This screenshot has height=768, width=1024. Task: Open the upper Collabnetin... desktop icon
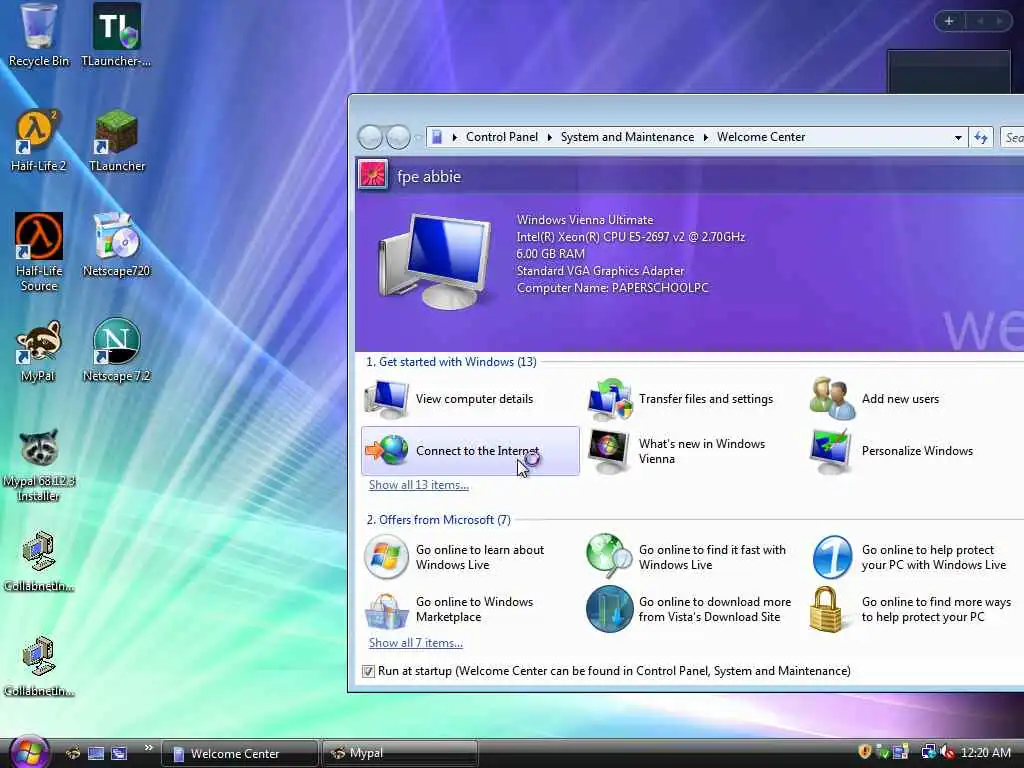39,561
